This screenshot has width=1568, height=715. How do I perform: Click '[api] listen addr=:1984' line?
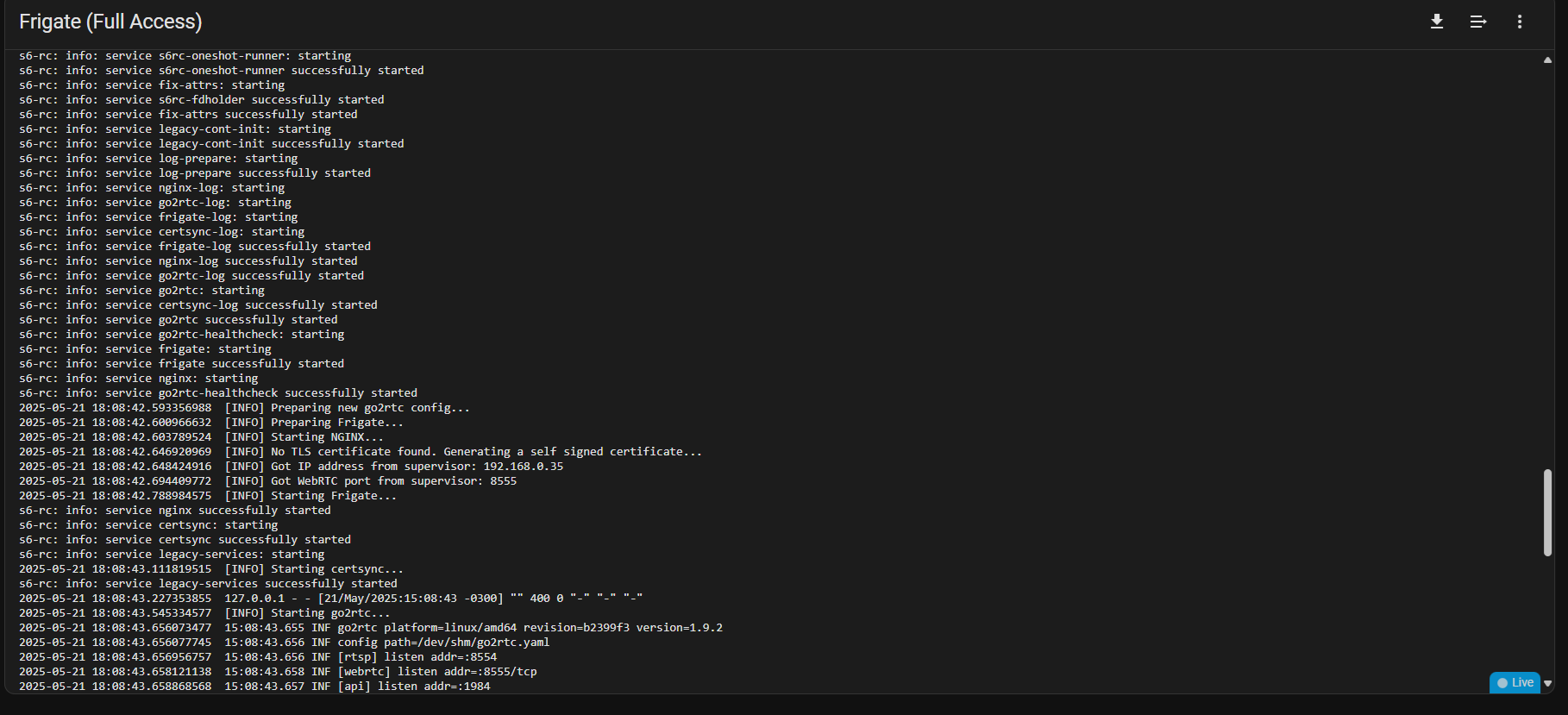click(x=254, y=687)
